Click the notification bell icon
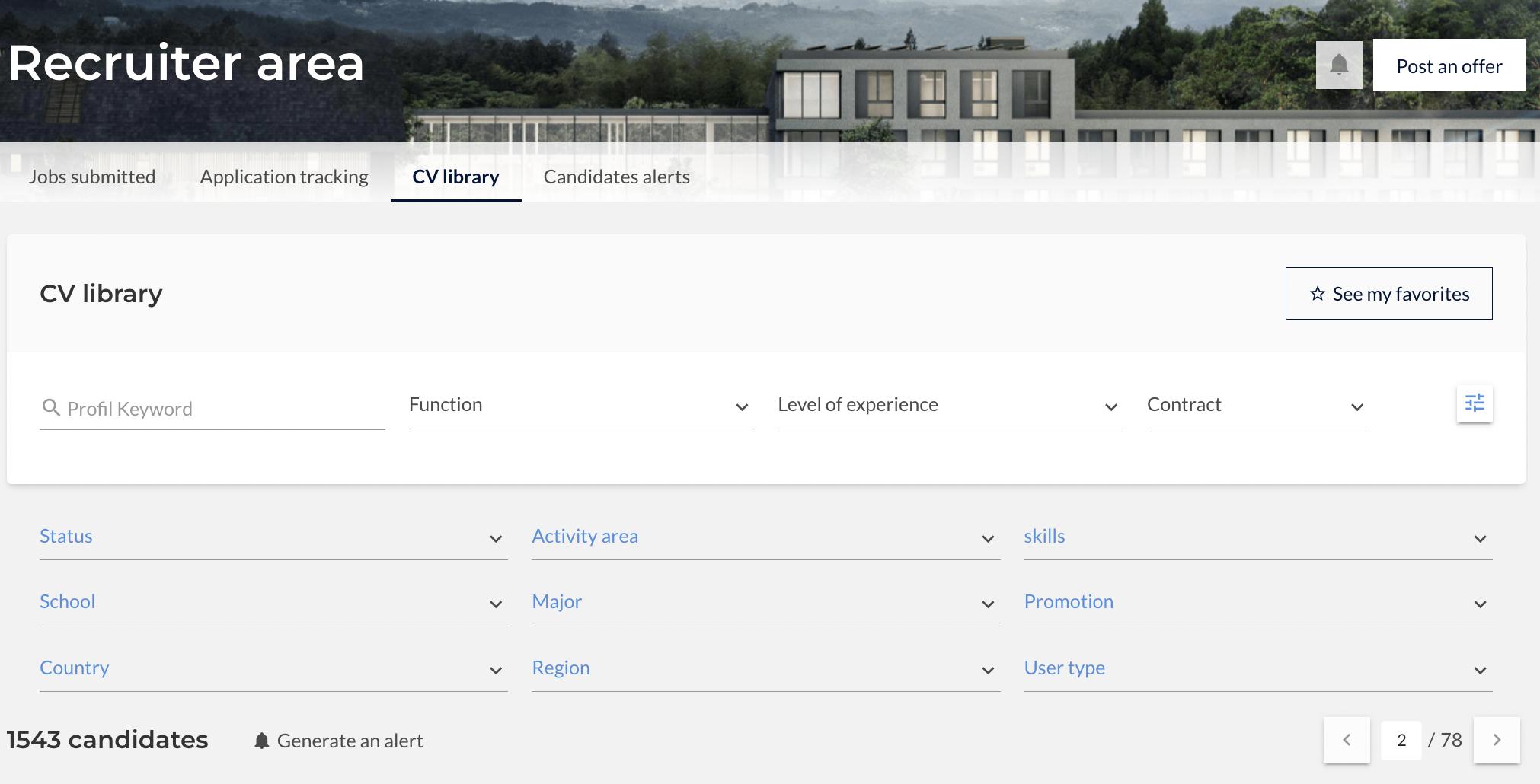Image resolution: width=1540 pixels, height=784 pixels. point(1339,65)
